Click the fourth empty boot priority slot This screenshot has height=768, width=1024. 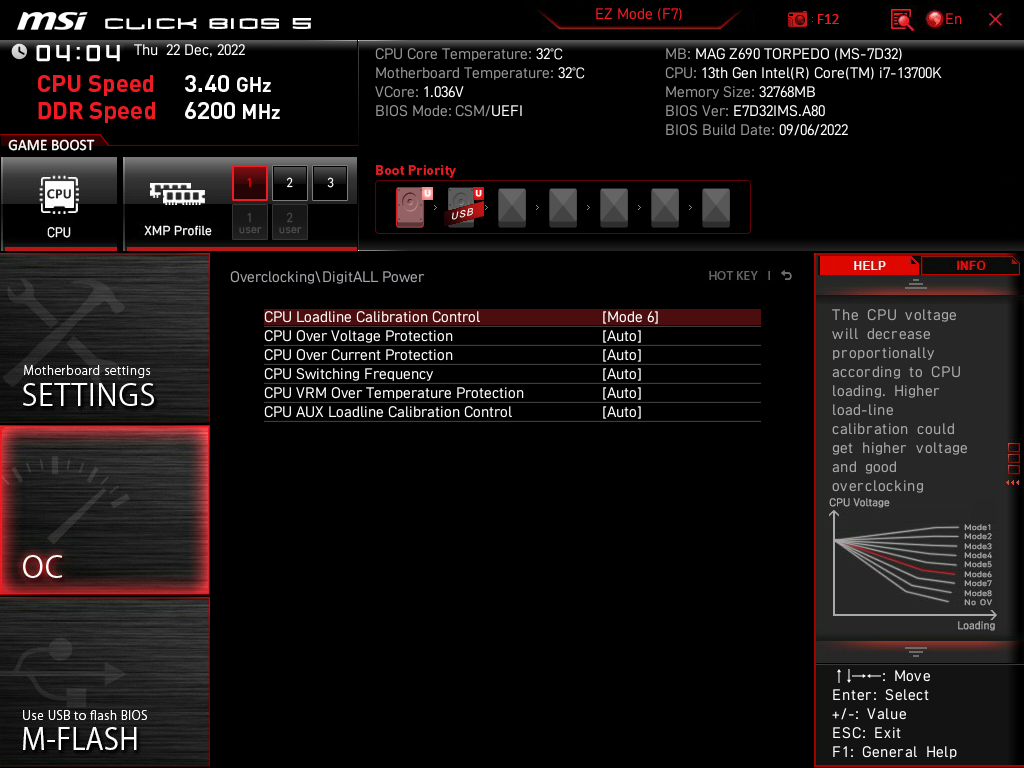(563, 208)
